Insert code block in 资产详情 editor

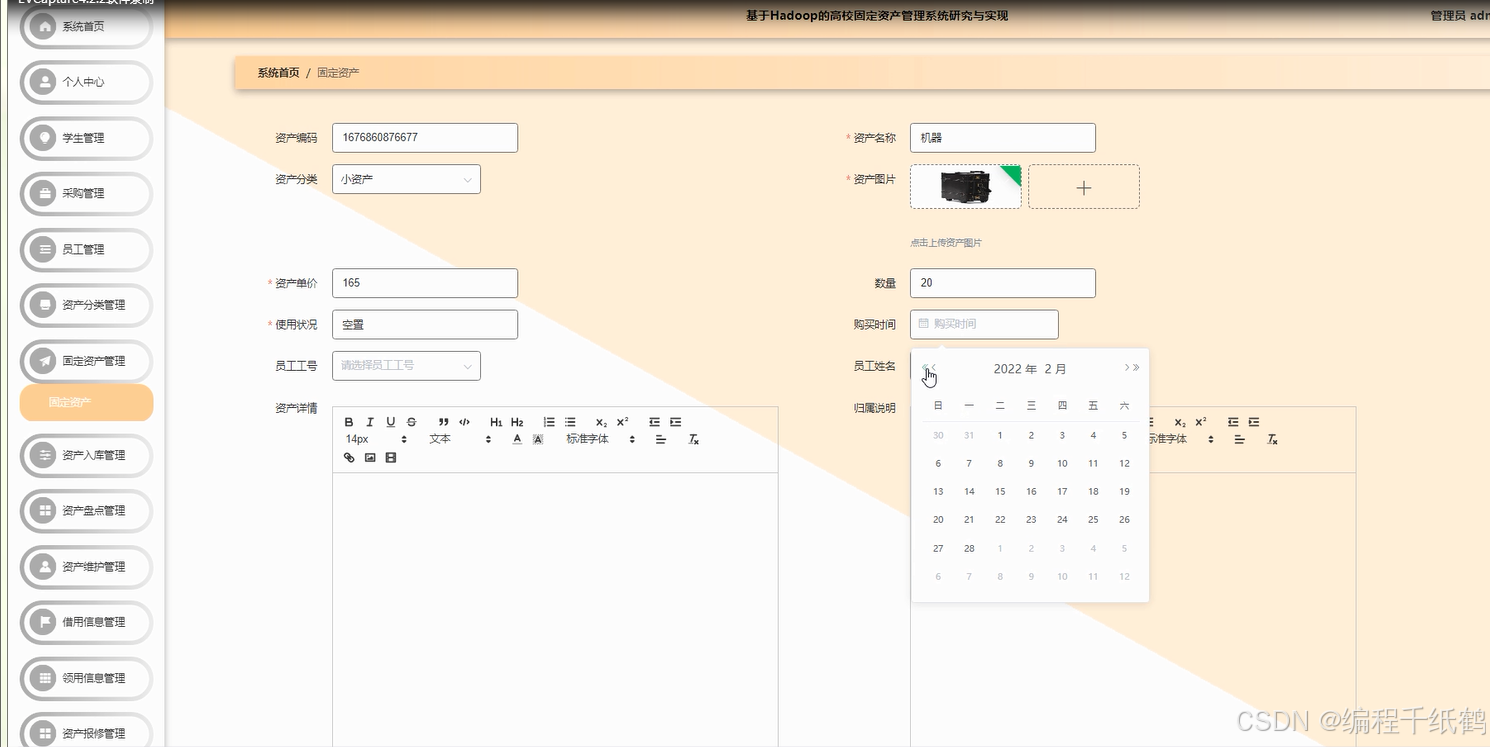pos(464,422)
